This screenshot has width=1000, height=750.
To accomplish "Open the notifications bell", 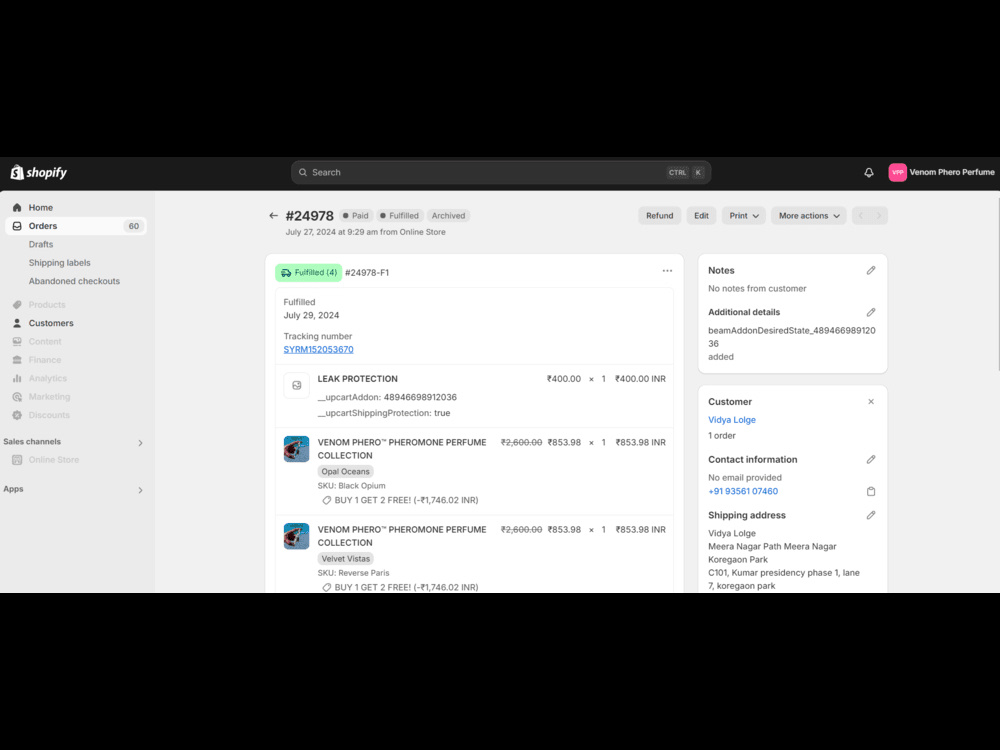I will tap(869, 172).
